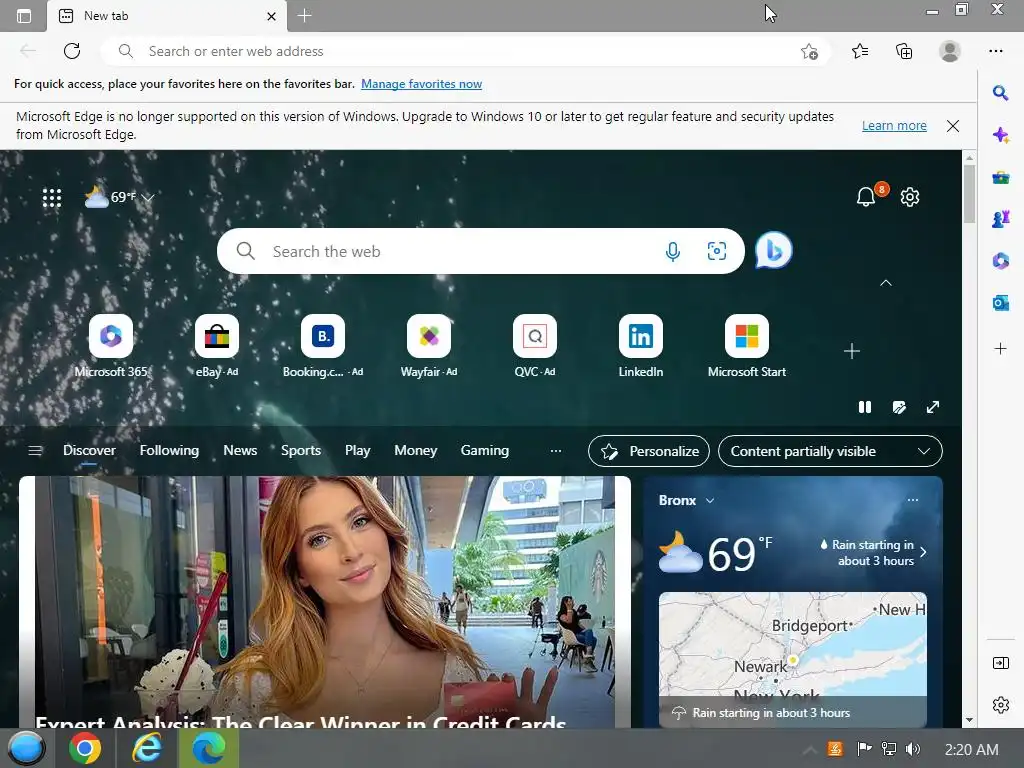Screen dimensions: 1024x768
Task: Show more feed categories ellipsis
Action: click(556, 451)
